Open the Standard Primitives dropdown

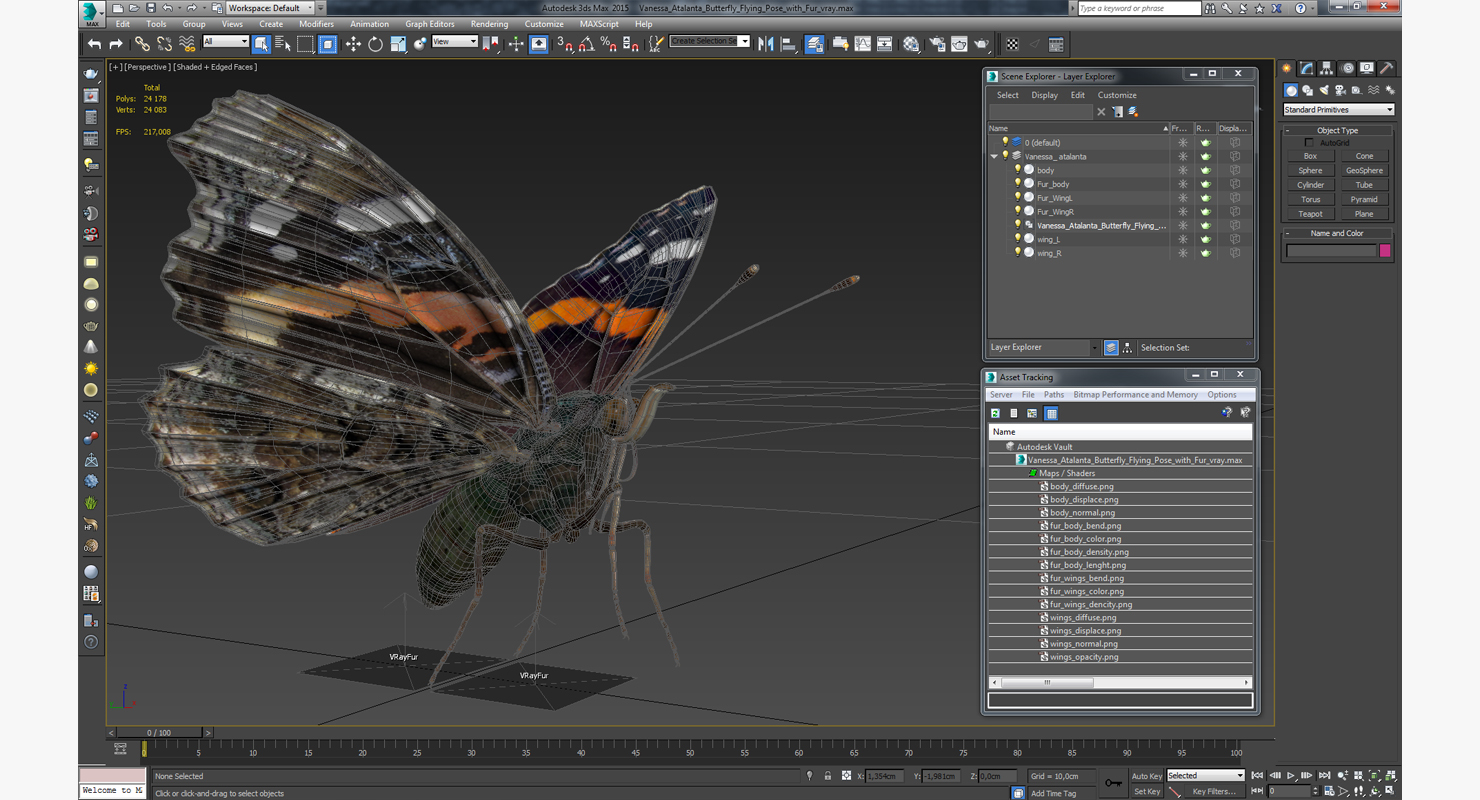point(1338,110)
